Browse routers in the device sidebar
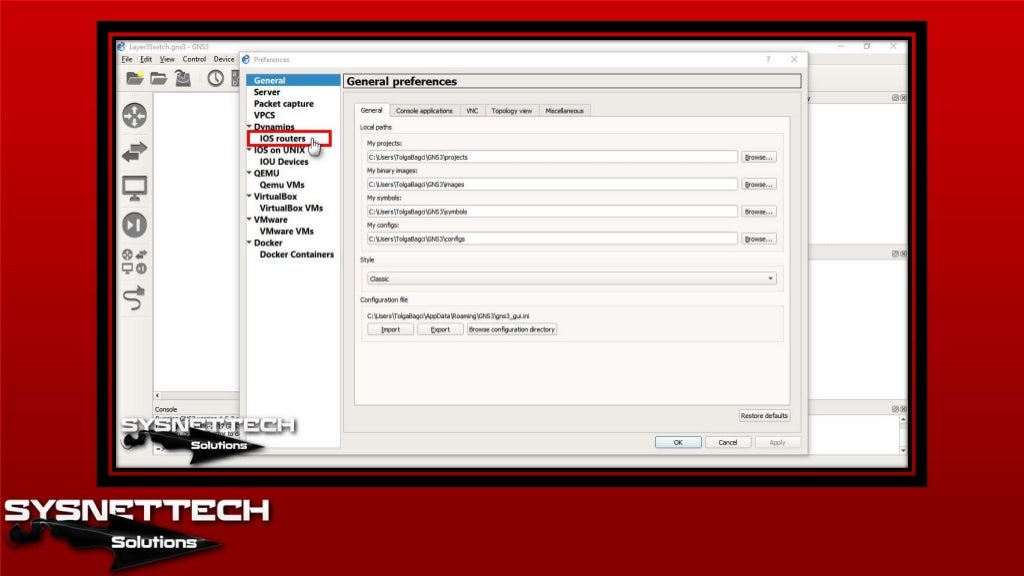The width and height of the screenshot is (1024, 576). point(135,116)
